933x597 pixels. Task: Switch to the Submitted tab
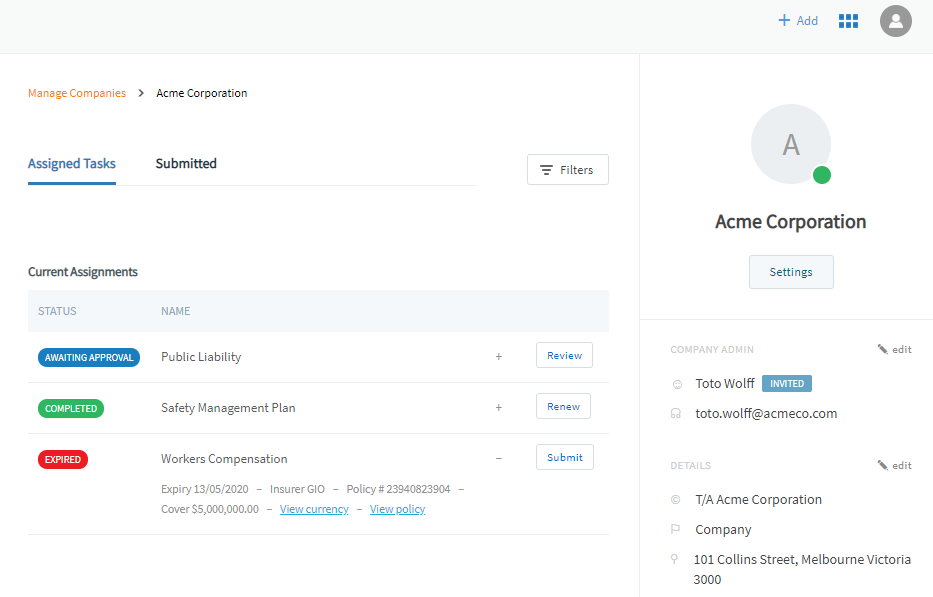186,164
